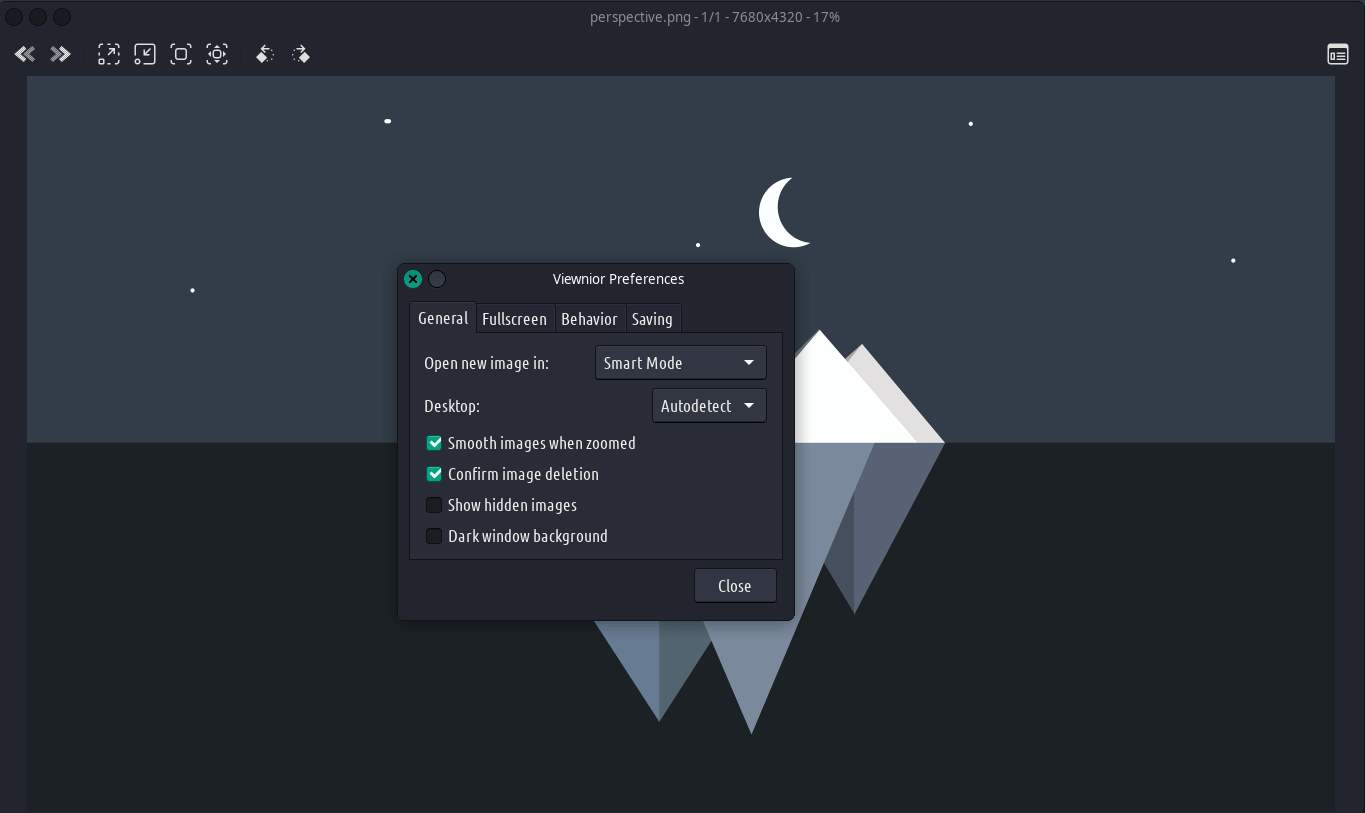Uncheck Confirm image deletion
The image size is (1365, 813).
coord(434,474)
